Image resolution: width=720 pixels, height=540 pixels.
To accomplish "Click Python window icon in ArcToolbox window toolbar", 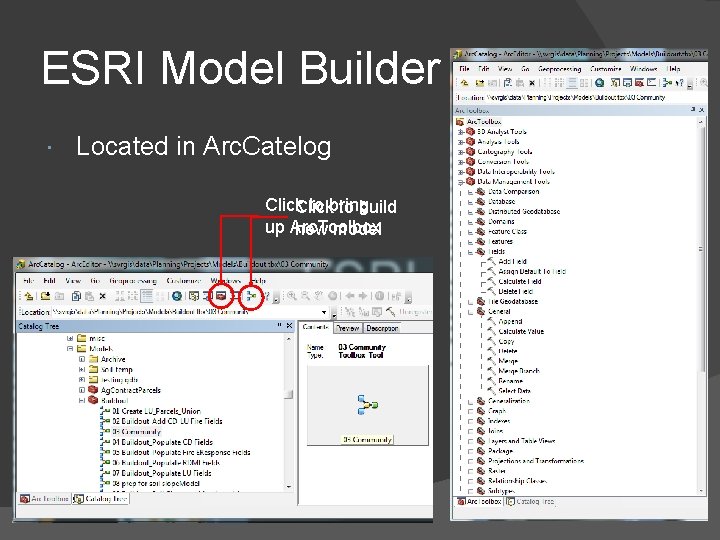I will (x=651, y=83).
